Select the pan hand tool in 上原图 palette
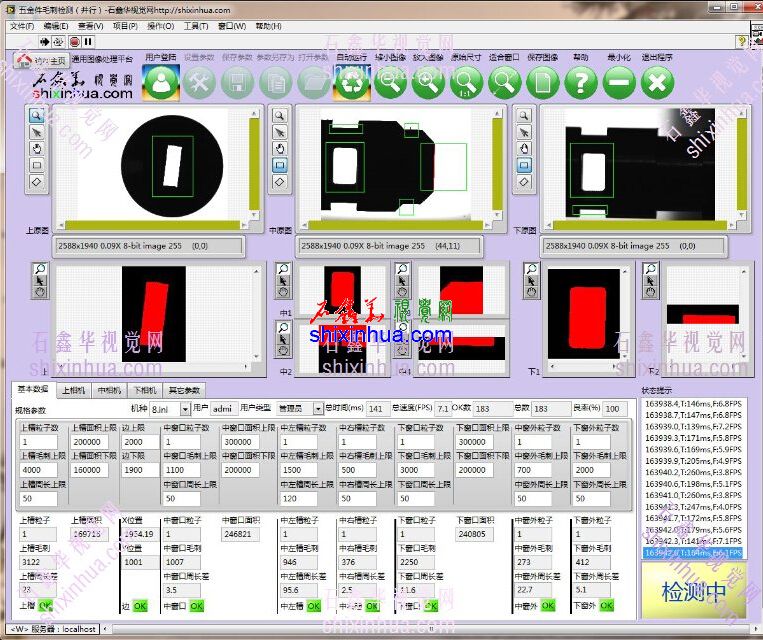This screenshot has height=640, width=763. point(37,148)
